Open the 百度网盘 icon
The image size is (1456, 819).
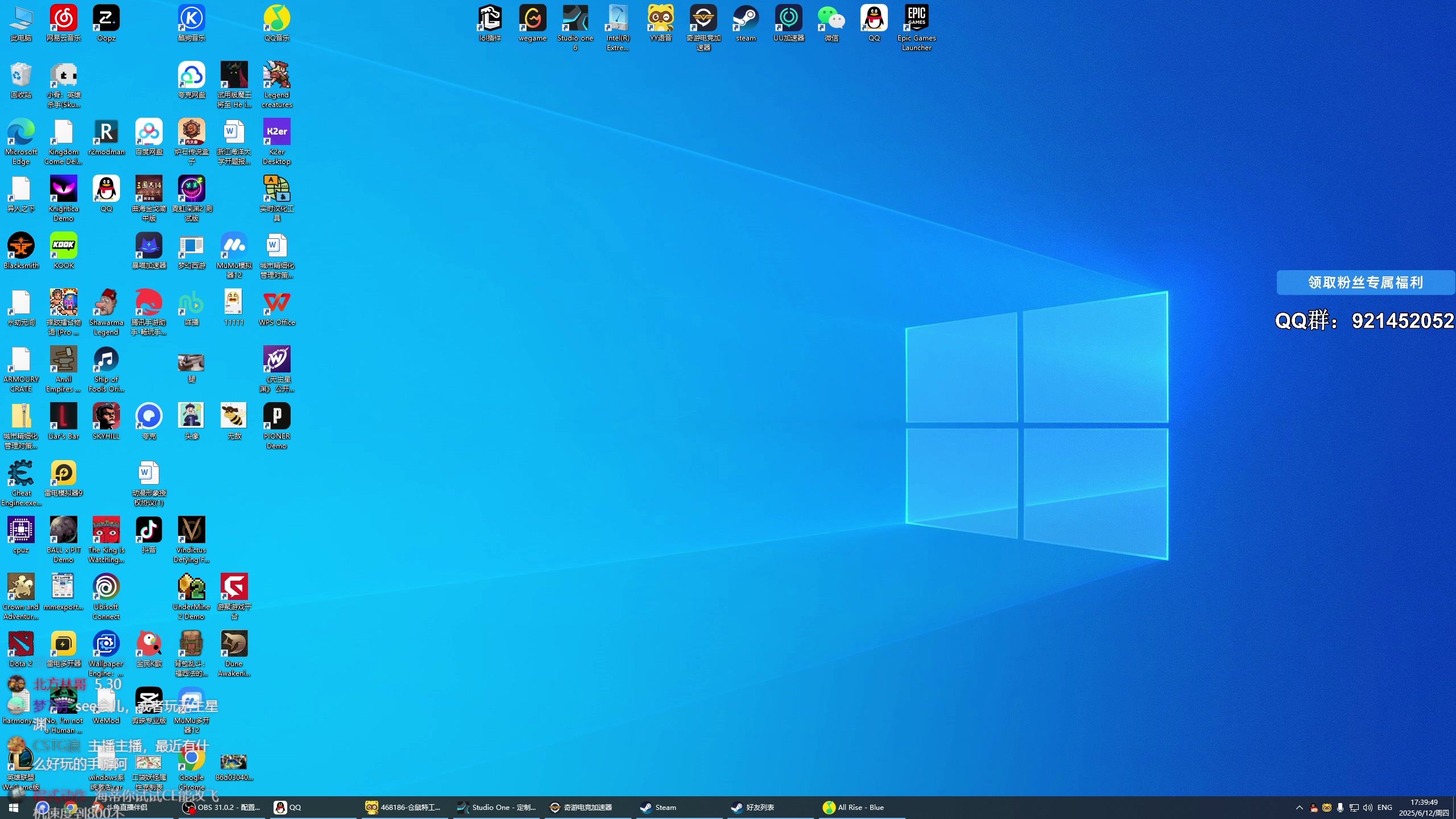[x=148, y=137]
